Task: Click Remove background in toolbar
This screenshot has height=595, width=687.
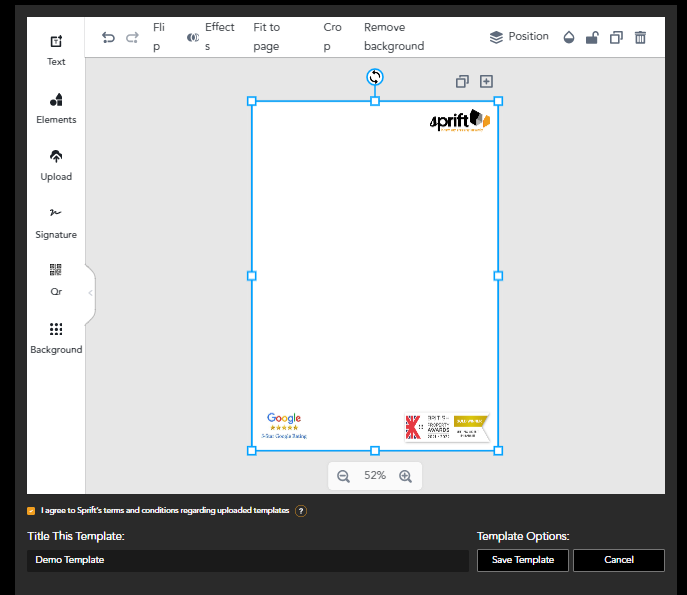Action: (x=394, y=37)
